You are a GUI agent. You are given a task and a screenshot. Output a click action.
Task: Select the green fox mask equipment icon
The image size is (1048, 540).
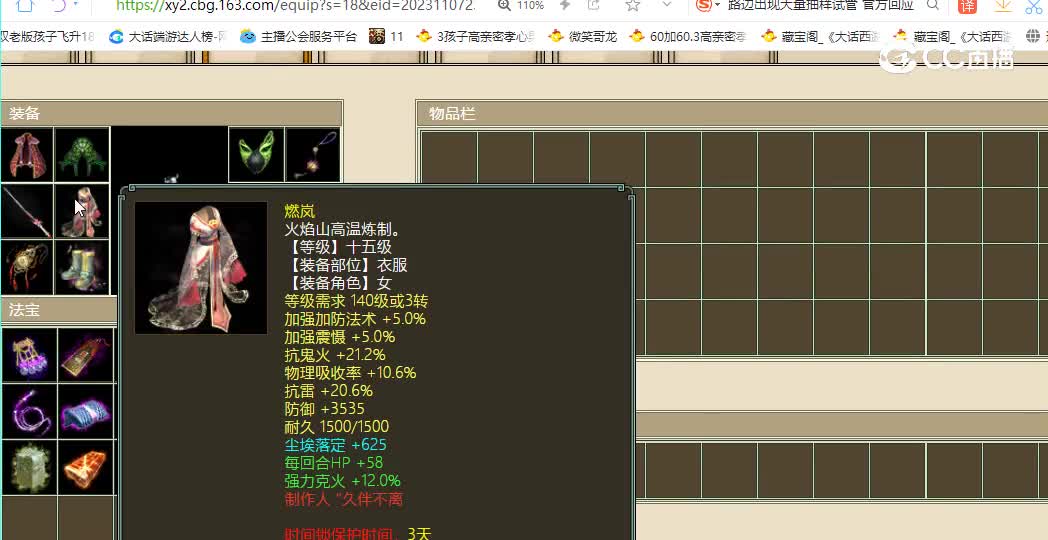coord(256,154)
